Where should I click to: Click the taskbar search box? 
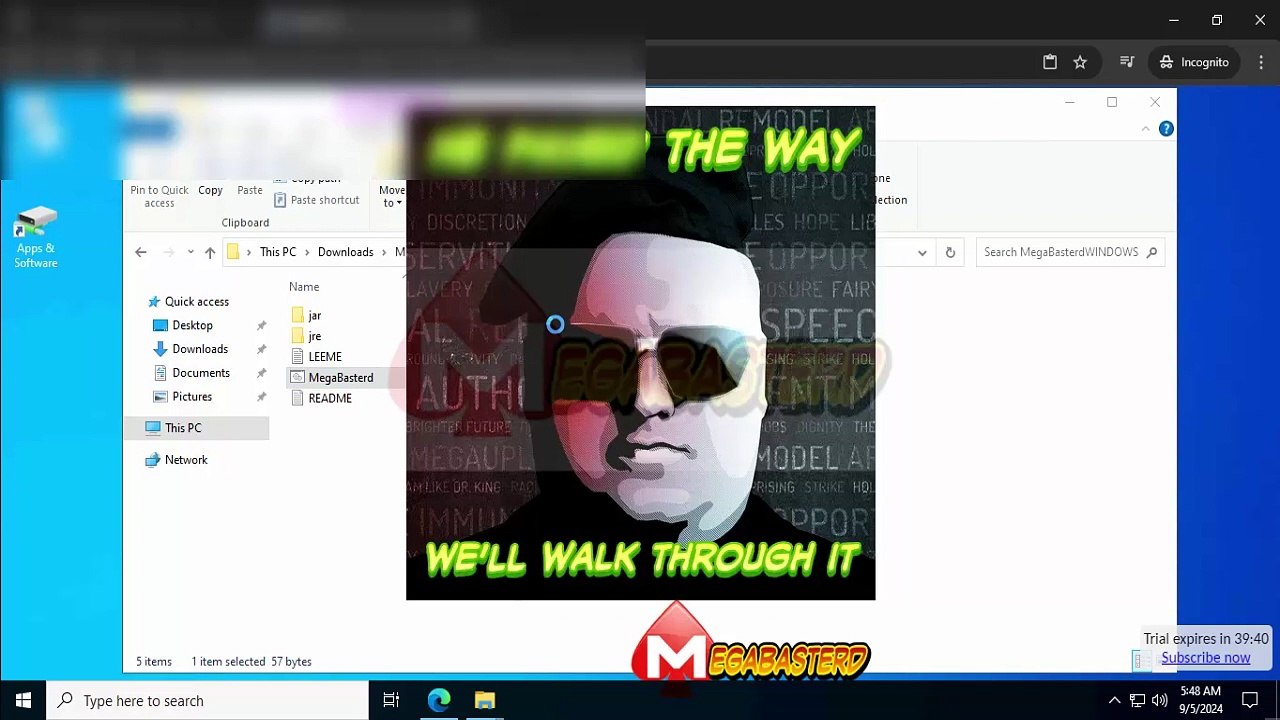coord(208,701)
